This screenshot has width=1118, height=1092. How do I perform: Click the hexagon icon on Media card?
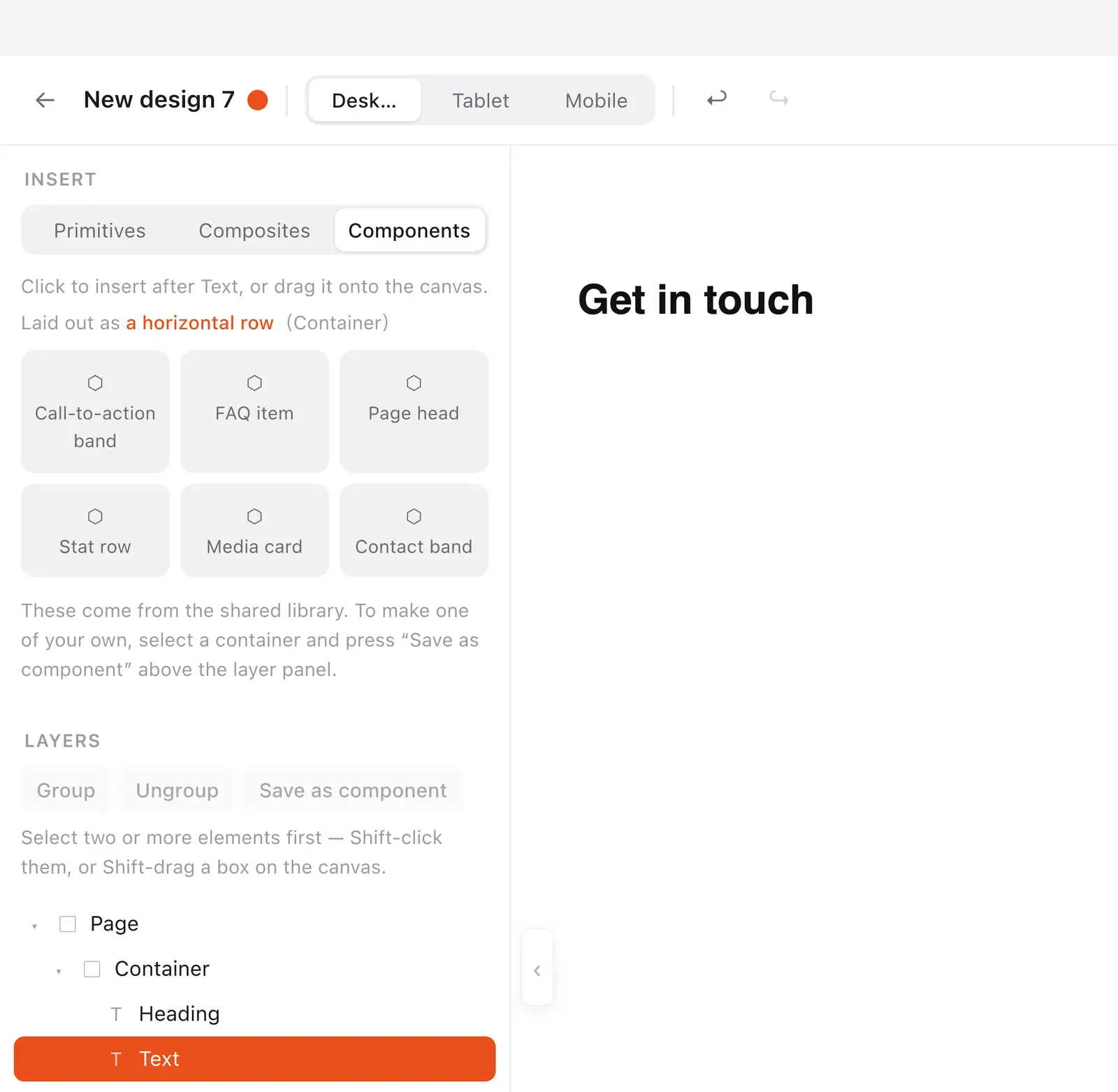254,516
